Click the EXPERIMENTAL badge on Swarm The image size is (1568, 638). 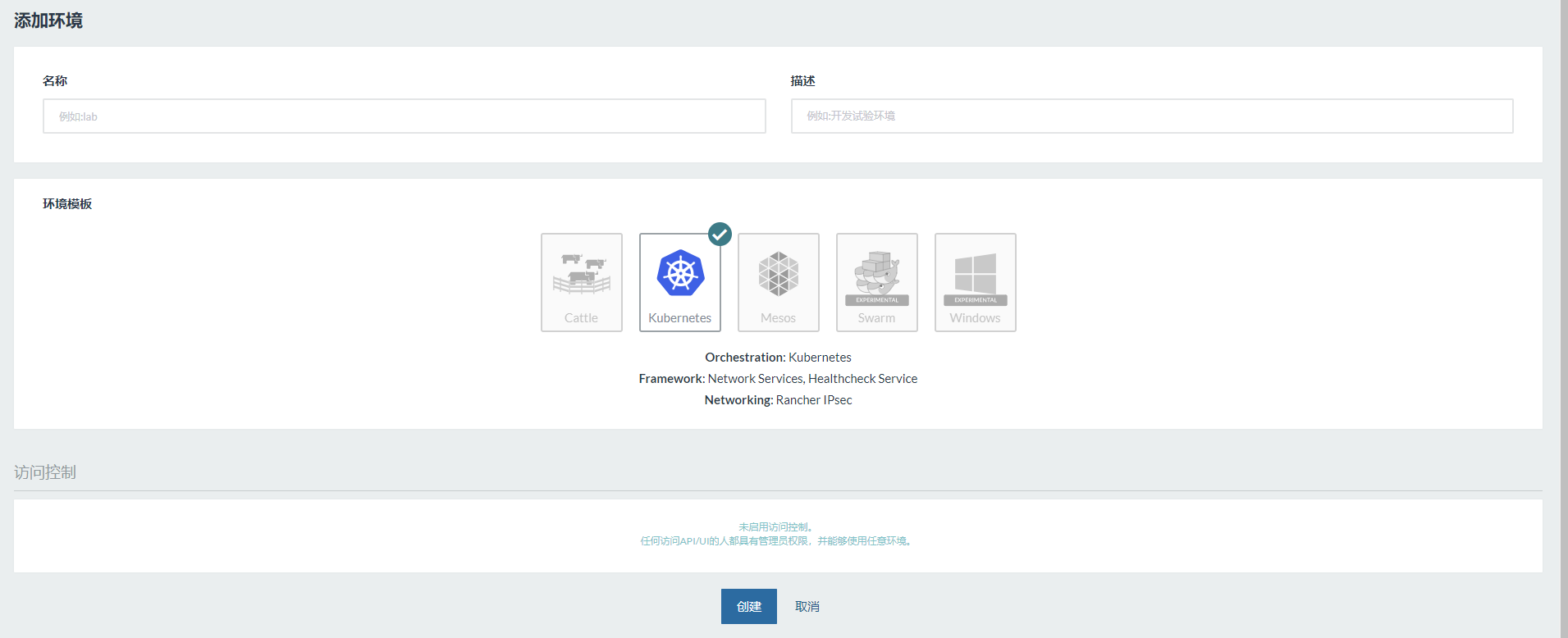tap(876, 300)
